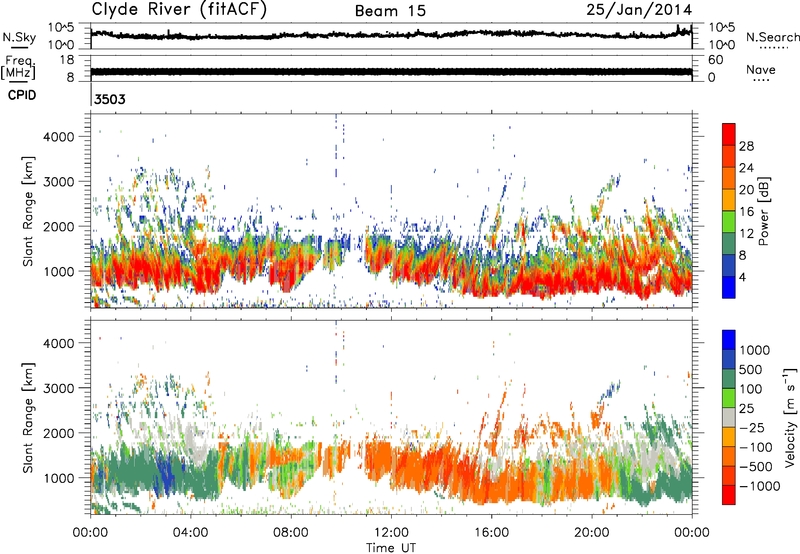Click the sky noise trace in the top panel

(391, 35)
